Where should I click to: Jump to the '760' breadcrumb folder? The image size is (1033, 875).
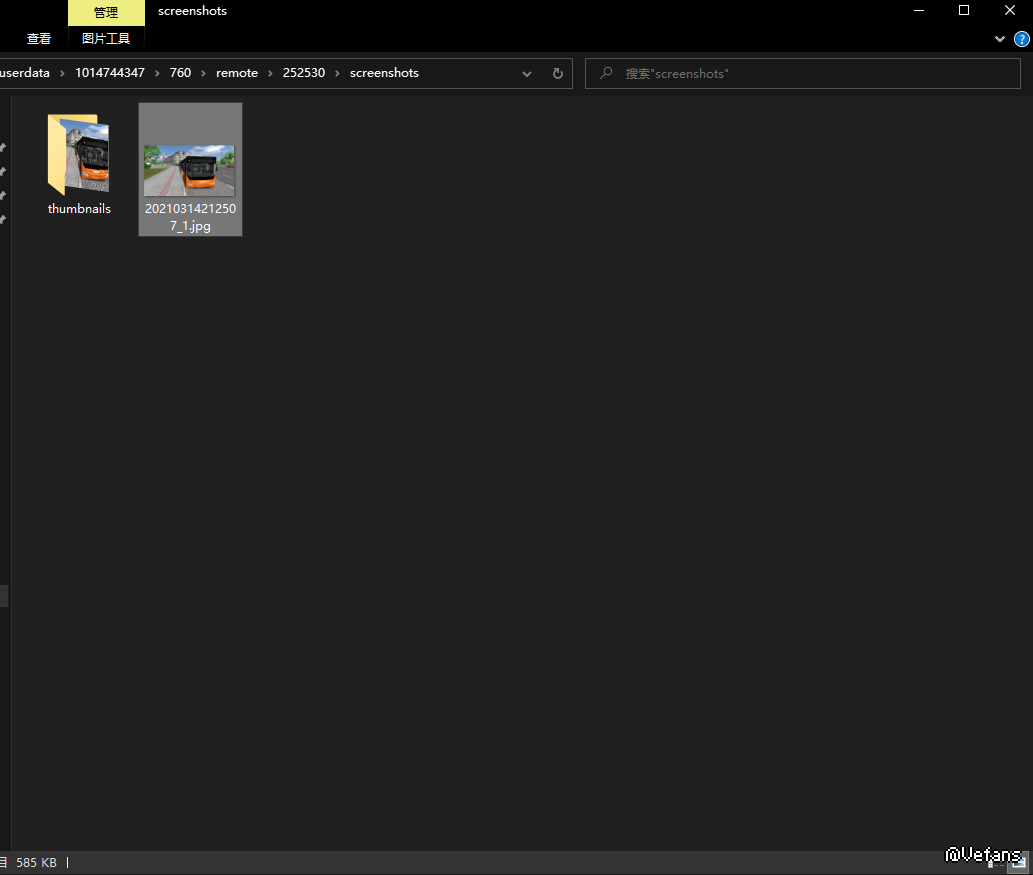180,74
